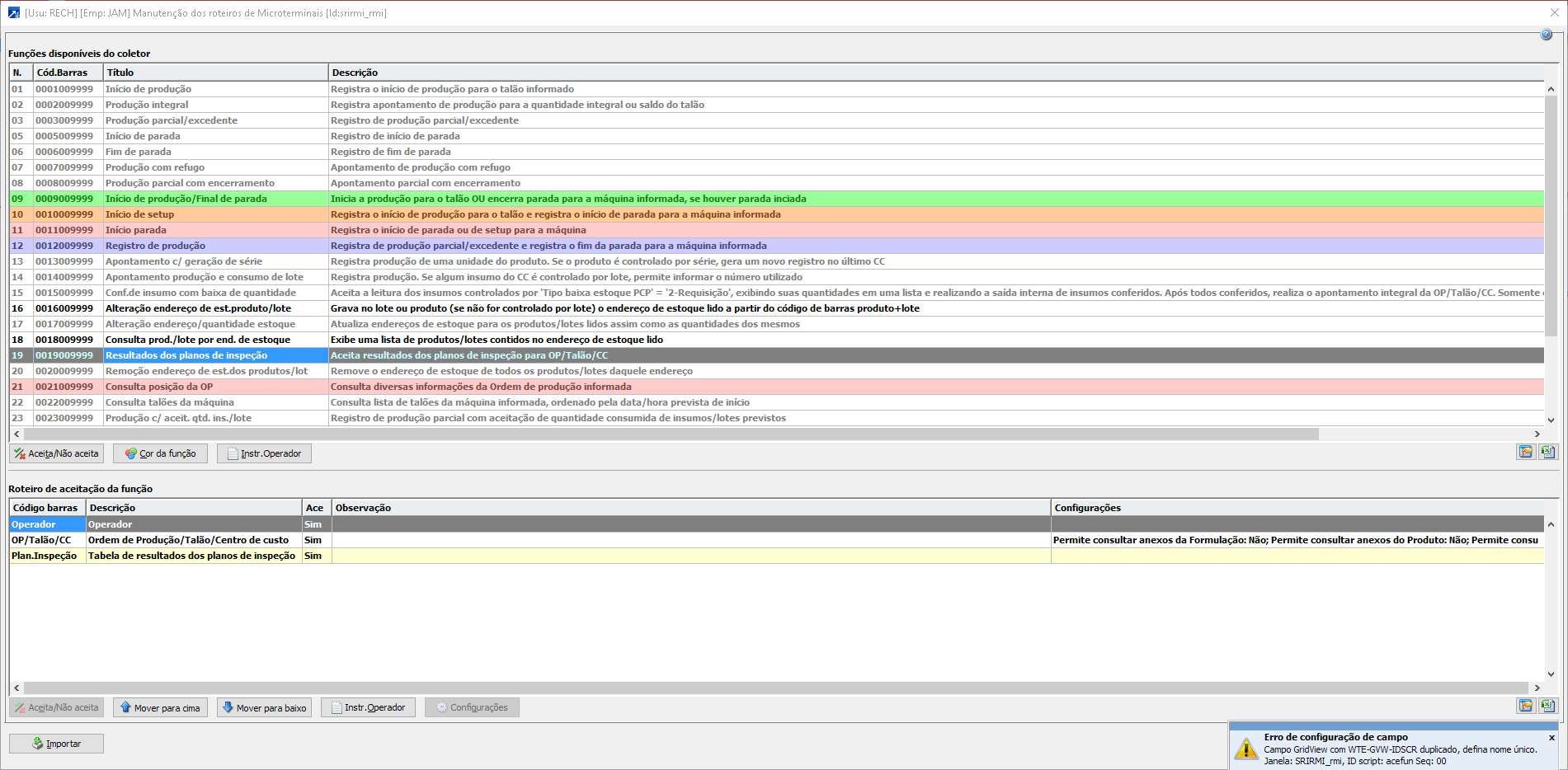Click the Observação column header
Image resolution: width=1568 pixels, height=770 pixels.
pyautogui.click(x=691, y=508)
